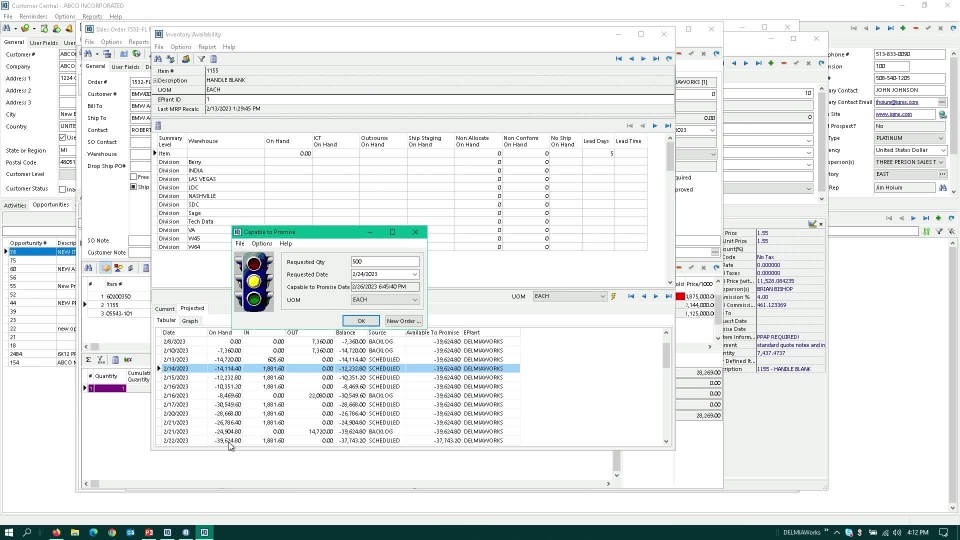This screenshot has width=960, height=540.
Task: Click the calculator icon in Inventory Availability toolbar
Action: (214, 59)
